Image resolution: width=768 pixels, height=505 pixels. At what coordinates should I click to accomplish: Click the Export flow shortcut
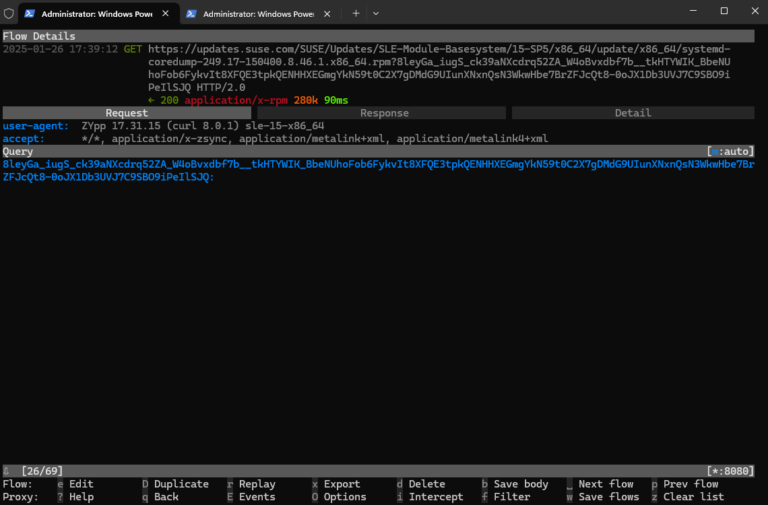pyautogui.click(x=336, y=484)
